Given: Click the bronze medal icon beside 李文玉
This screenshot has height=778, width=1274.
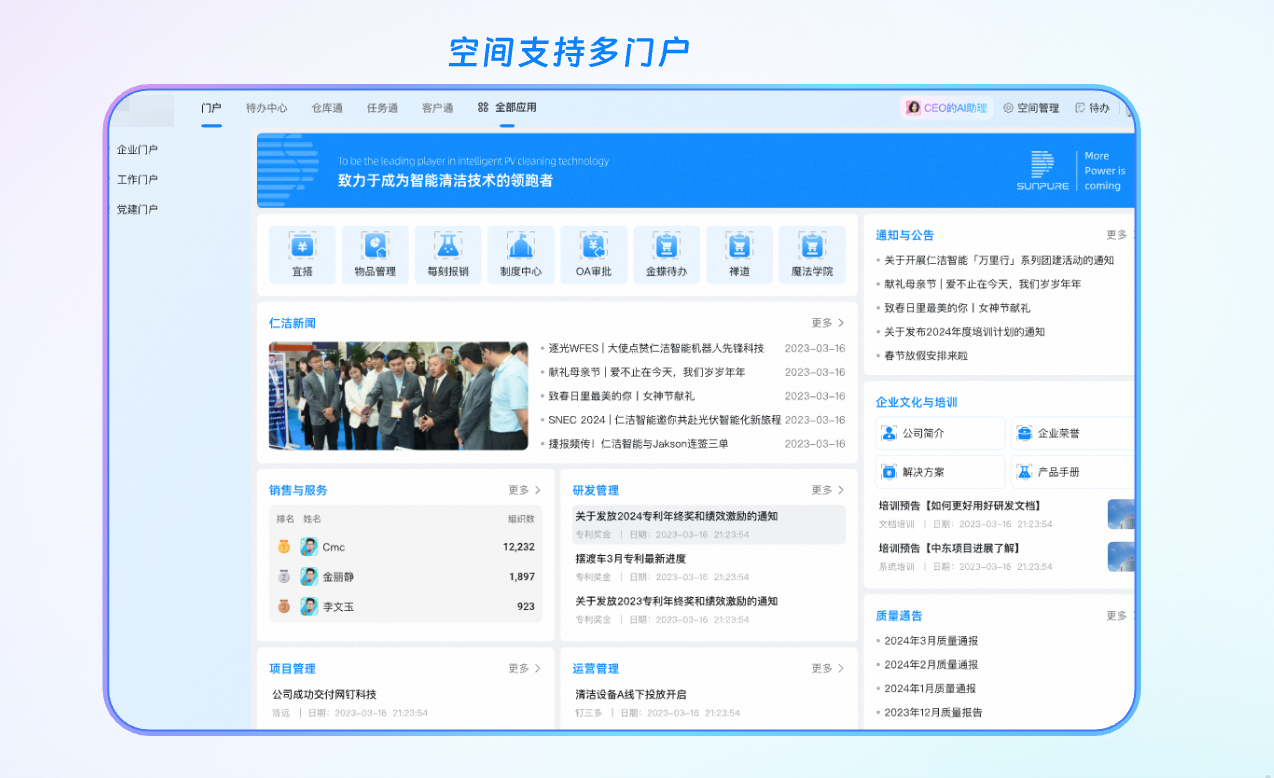Looking at the screenshot, I should point(284,606).
